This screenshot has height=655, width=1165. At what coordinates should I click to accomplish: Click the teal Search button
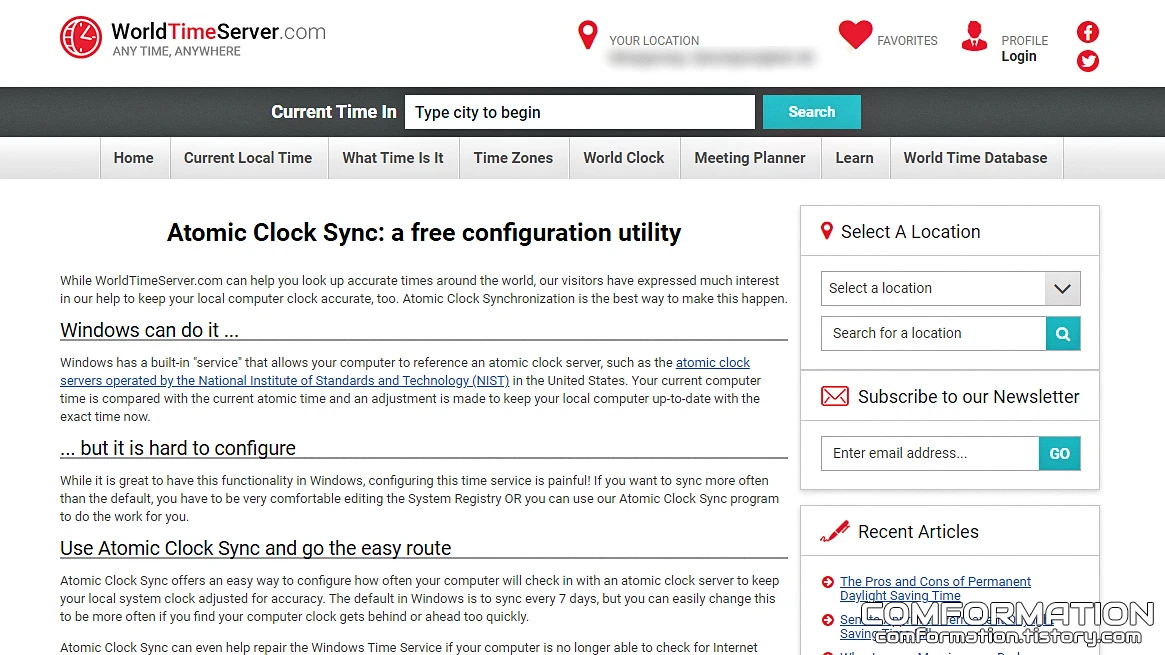click(x=811, y=112)
